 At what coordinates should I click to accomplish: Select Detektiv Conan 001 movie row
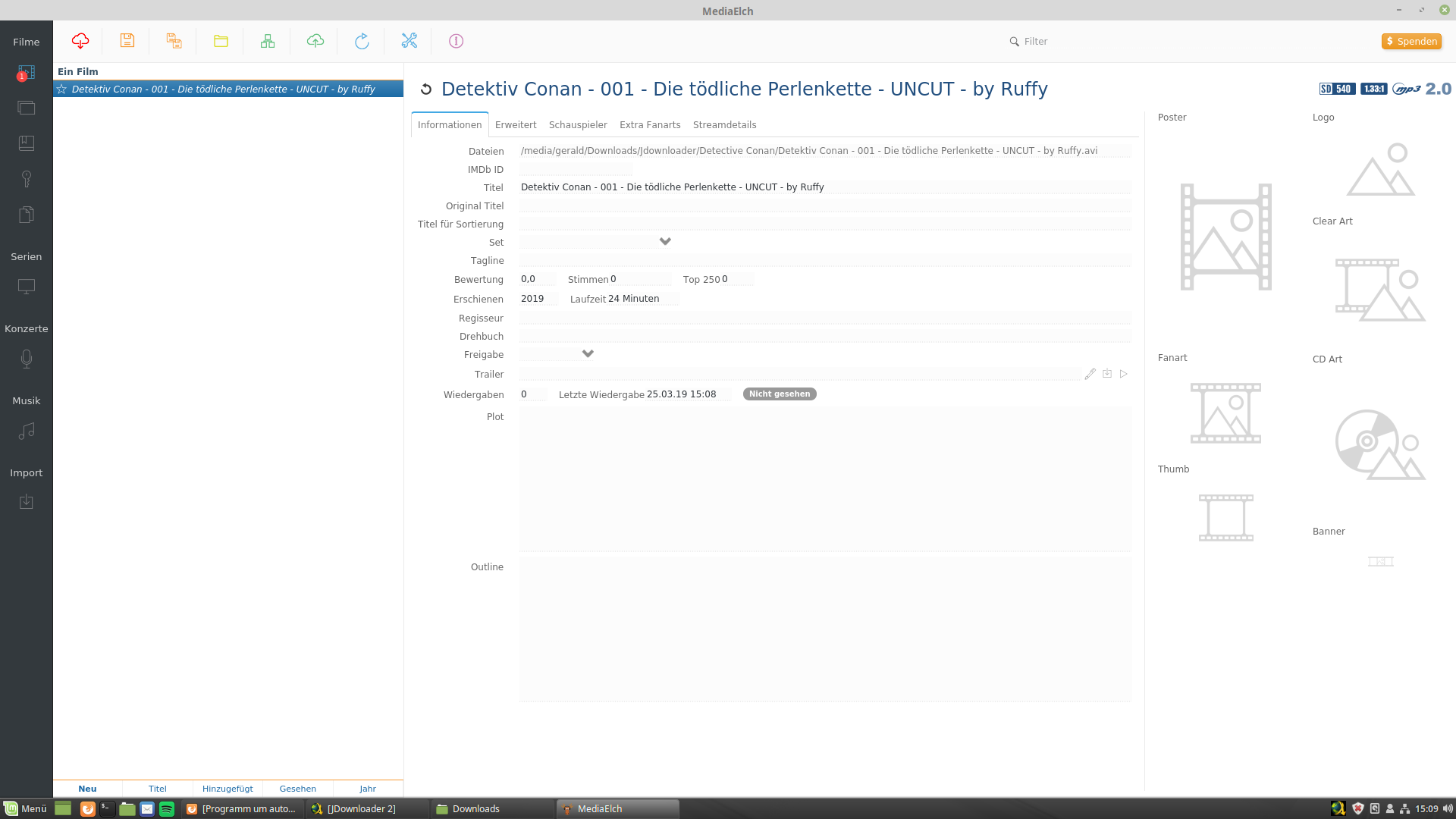pyautogui.click(x=228, y=89)
